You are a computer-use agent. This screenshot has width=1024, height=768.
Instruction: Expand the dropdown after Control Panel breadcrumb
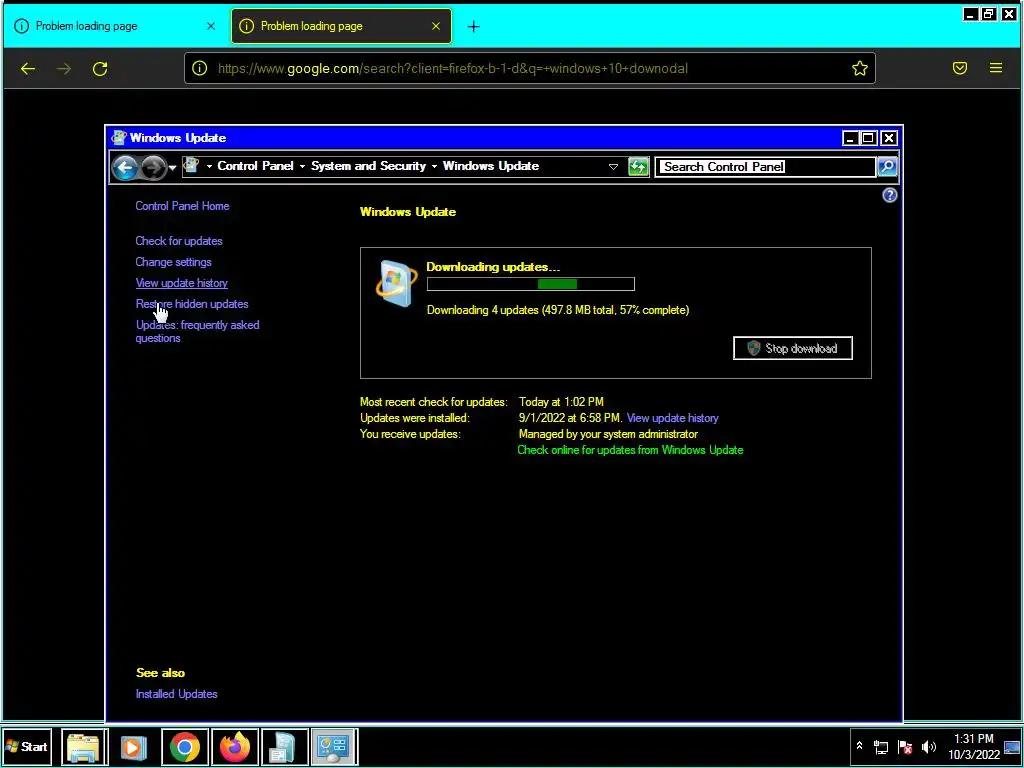pos(302,167)
